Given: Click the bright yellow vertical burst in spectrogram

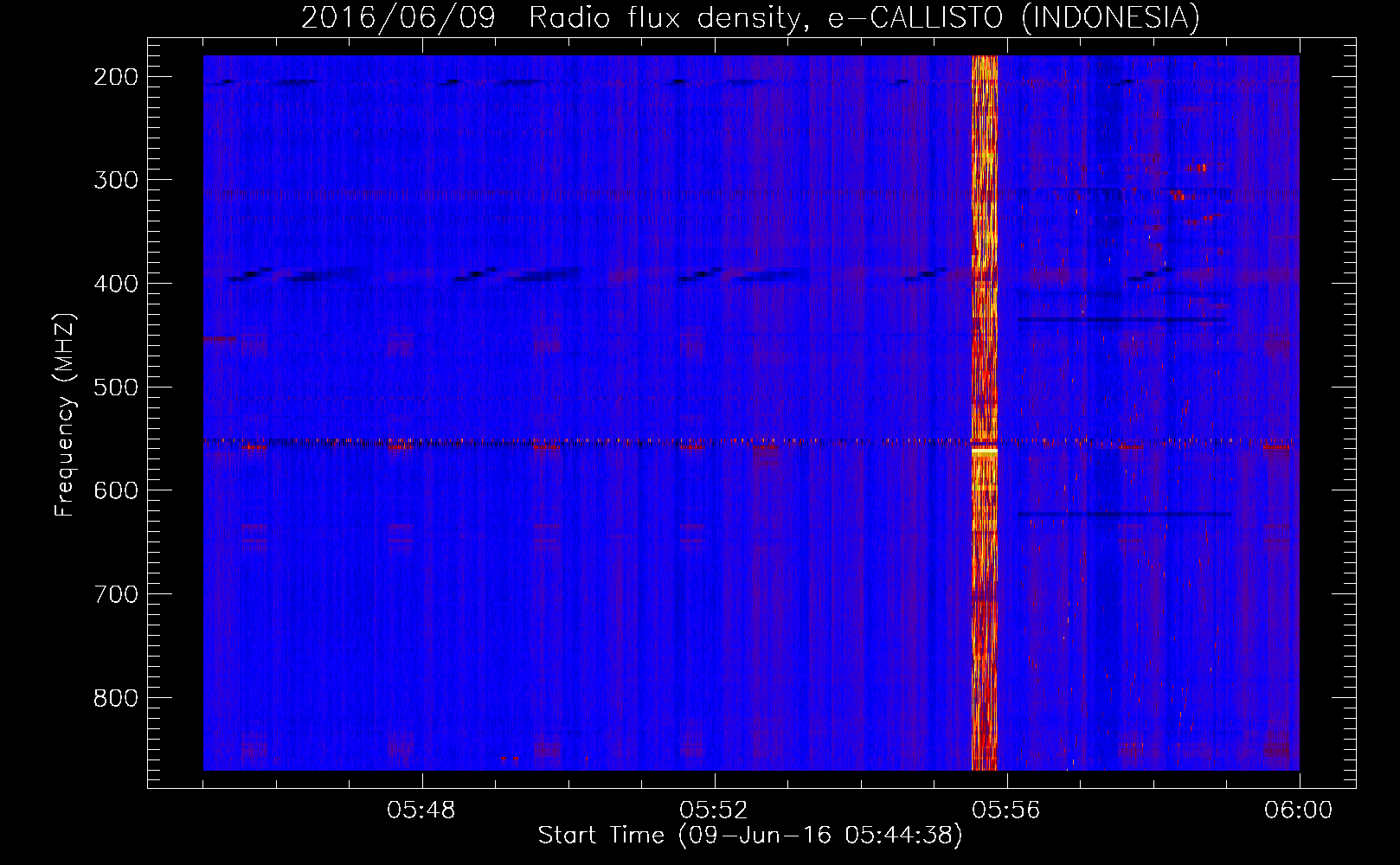Looking at the screenshot, I should point(985,413).
